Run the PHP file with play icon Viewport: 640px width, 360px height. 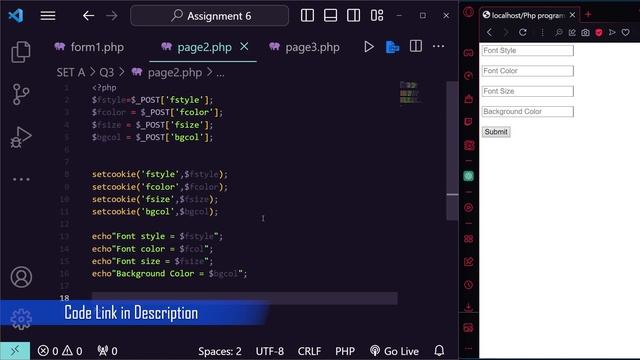(369, 47)
